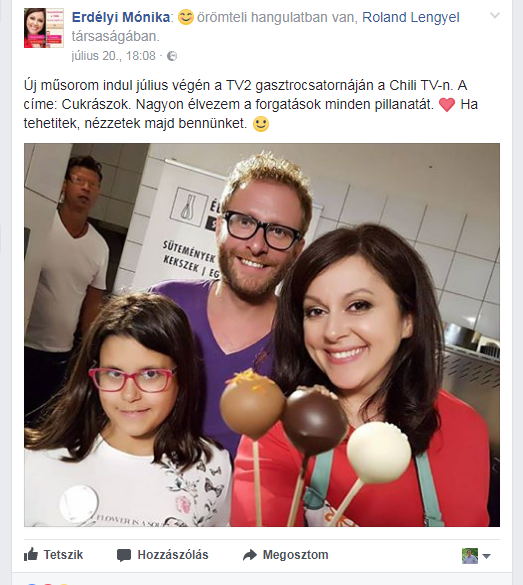Click the red heart emoji in the post text
Viewport: 523px width, 585px height.
pyautogui.click(x=447, y=105)
